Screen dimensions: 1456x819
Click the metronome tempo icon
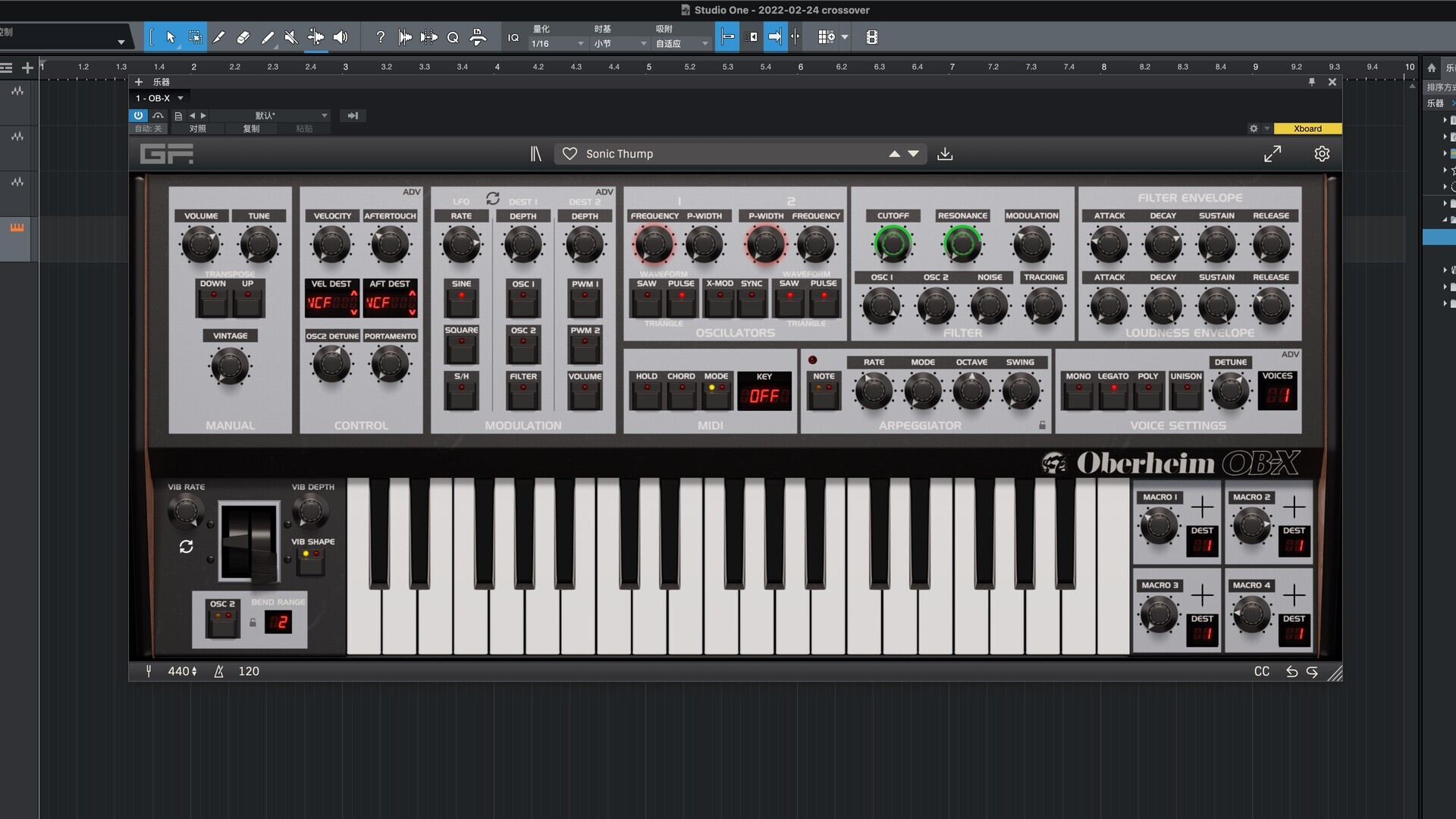pos(219,671)
